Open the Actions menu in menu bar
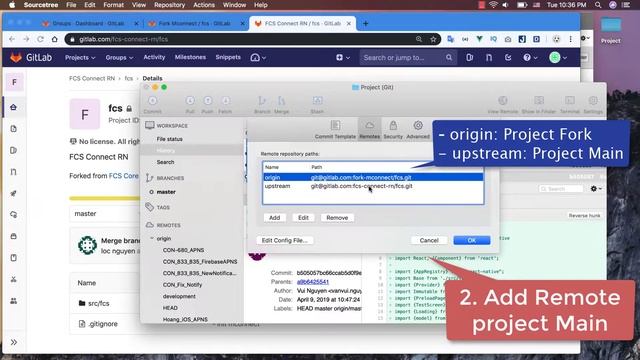The width and height of the screenshot is (640, 360). pos(204,5)
